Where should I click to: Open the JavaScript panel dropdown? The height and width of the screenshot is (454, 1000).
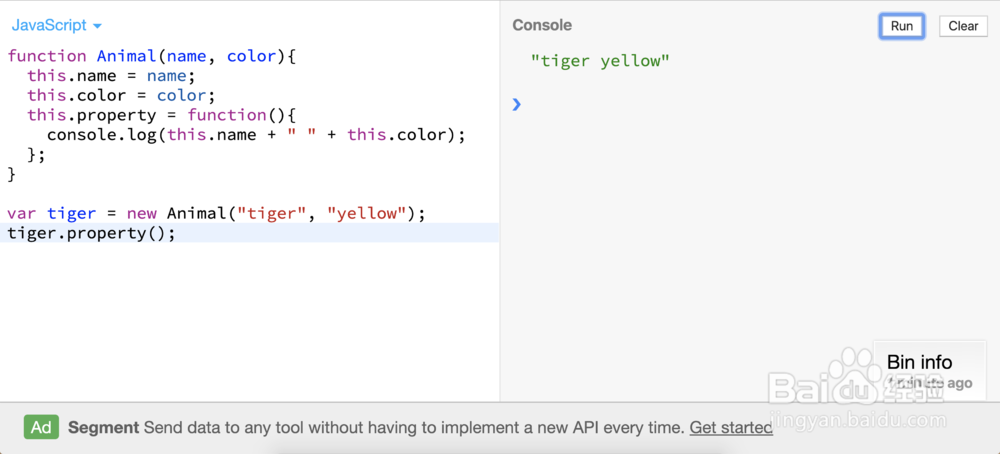pyautogui.click(x=57, y=25)
